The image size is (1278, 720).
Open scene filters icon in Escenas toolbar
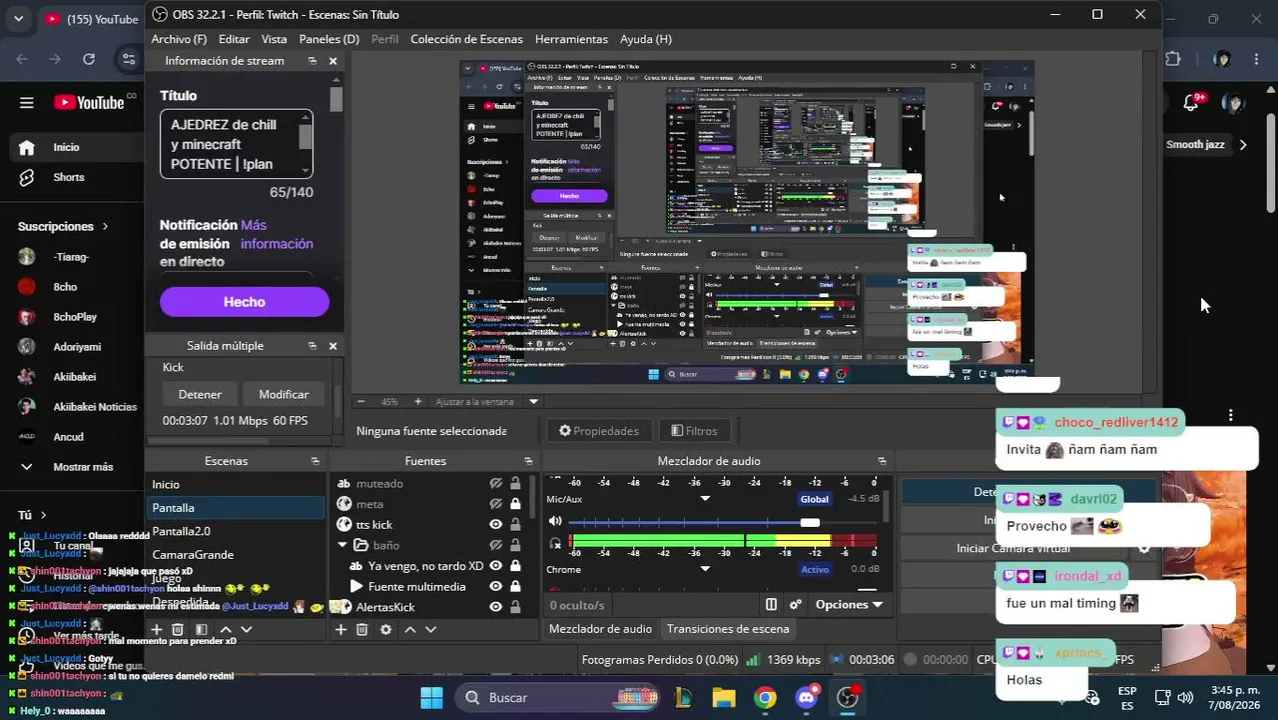(x=201, y=629)
